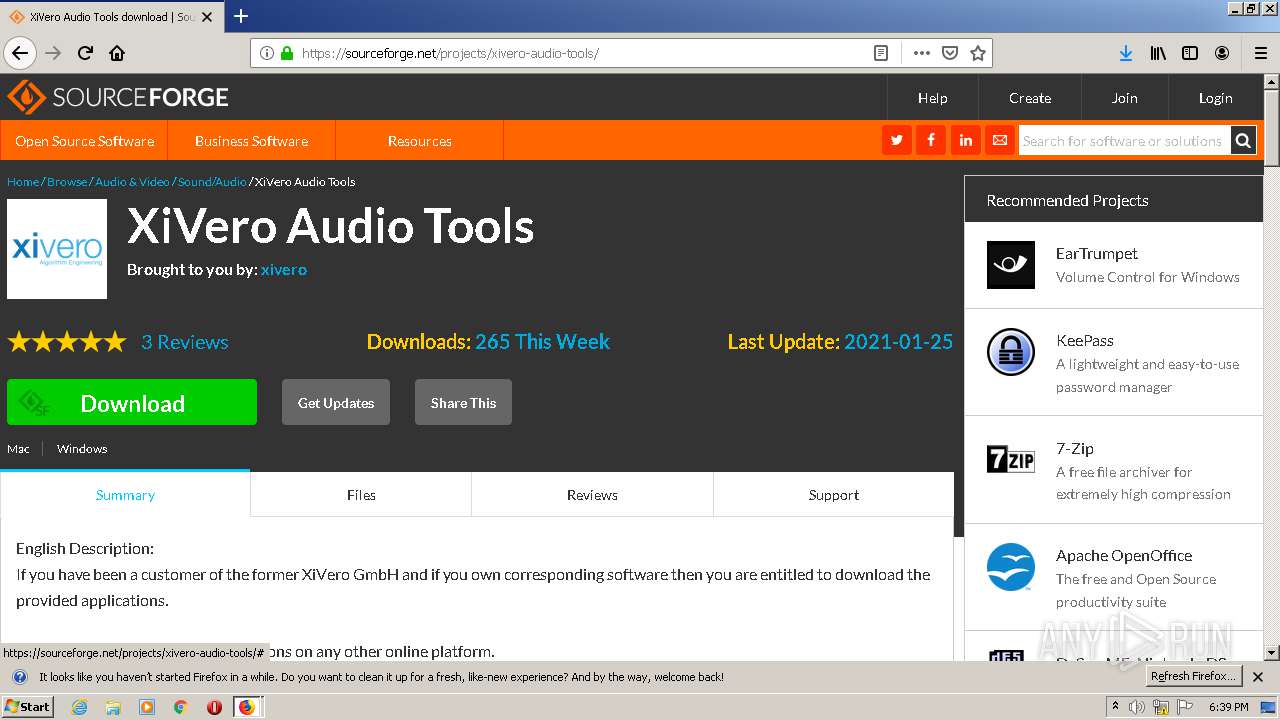This screenshot has width=1280, height=720.
Task: Share on LinkedIn icon
Action: [x=965, y=140]
